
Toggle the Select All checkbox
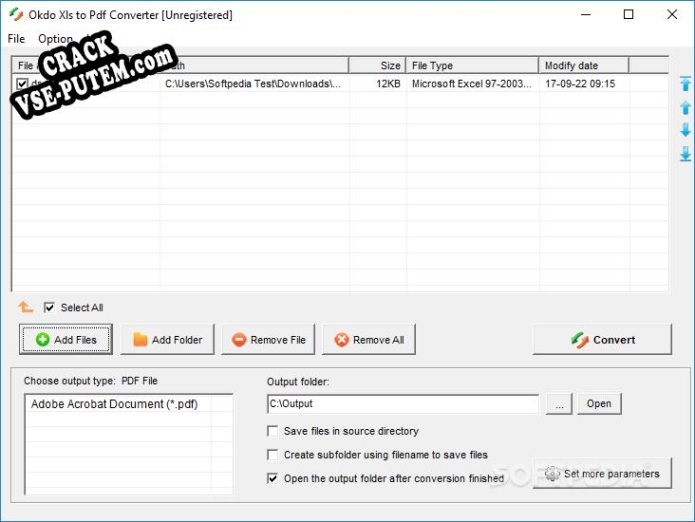pyautogui.click(x=50, y=308)
